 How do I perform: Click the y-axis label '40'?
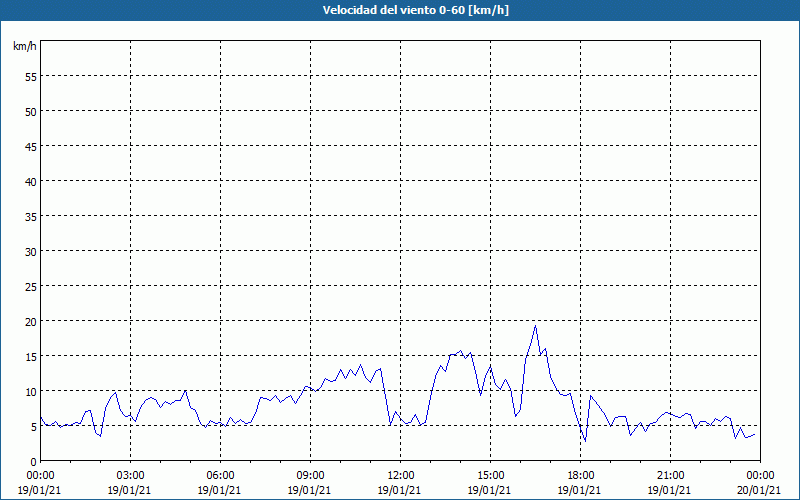point(31,181)
